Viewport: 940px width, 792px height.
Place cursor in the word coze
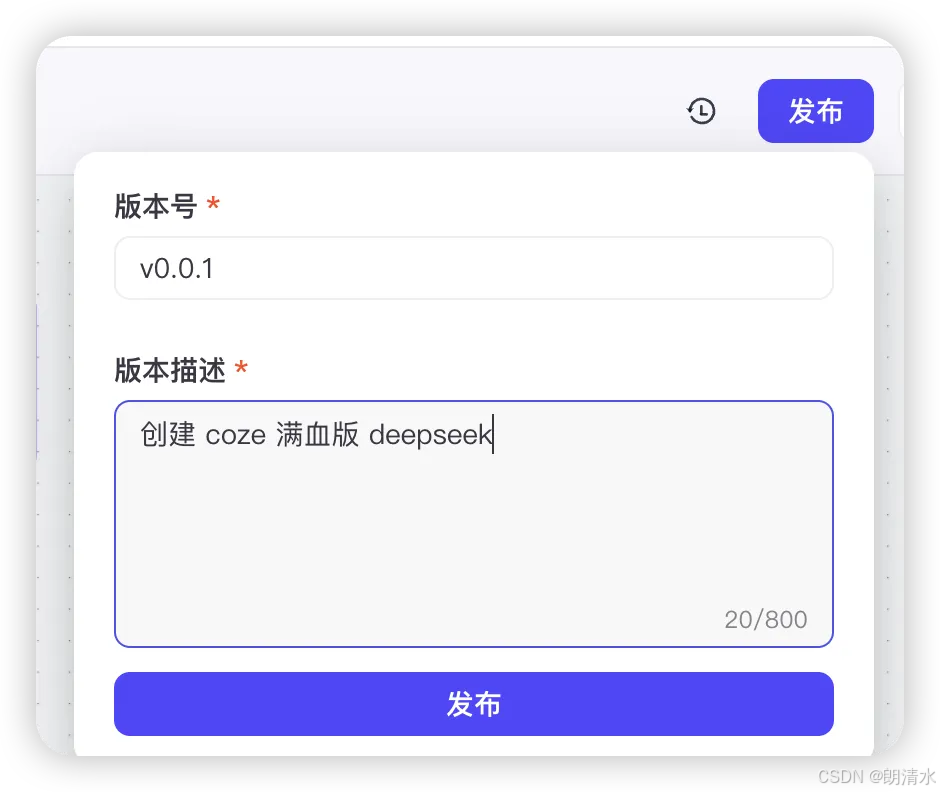coord(236,436)
